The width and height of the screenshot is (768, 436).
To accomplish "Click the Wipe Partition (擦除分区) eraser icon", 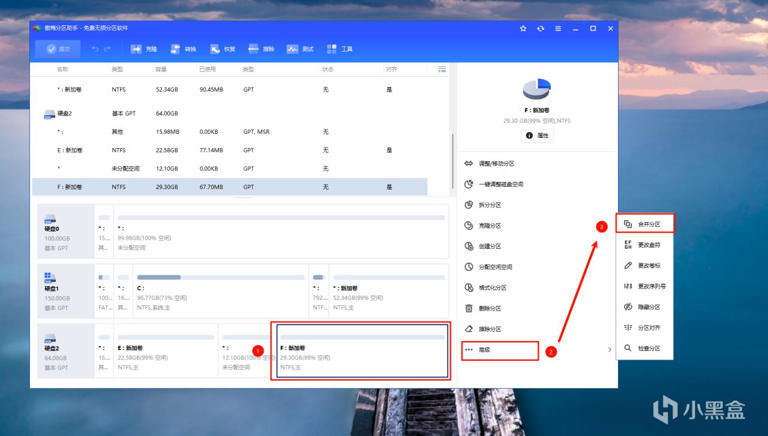I will point(469,329).
